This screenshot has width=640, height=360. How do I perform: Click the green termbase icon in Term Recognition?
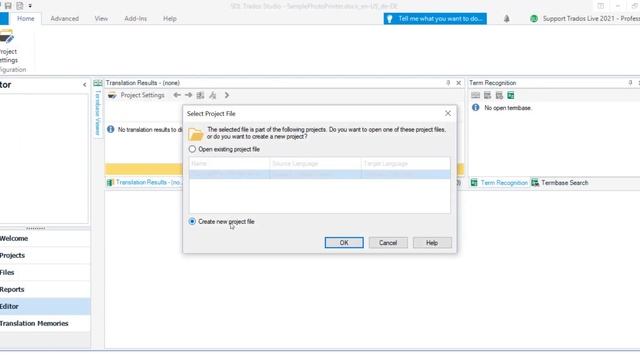click(x=511, y=96)
